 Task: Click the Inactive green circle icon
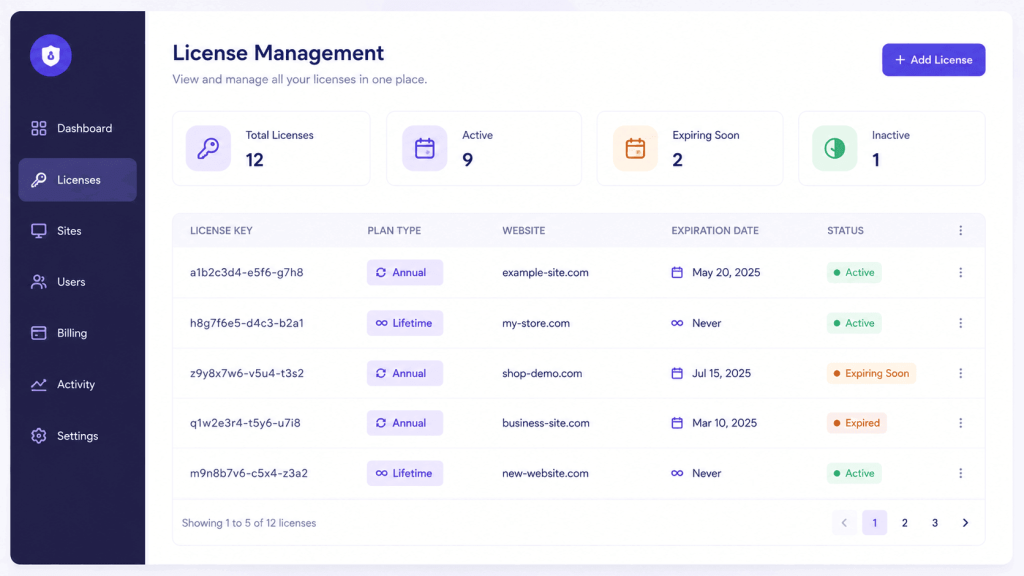(x=835, y=148)
